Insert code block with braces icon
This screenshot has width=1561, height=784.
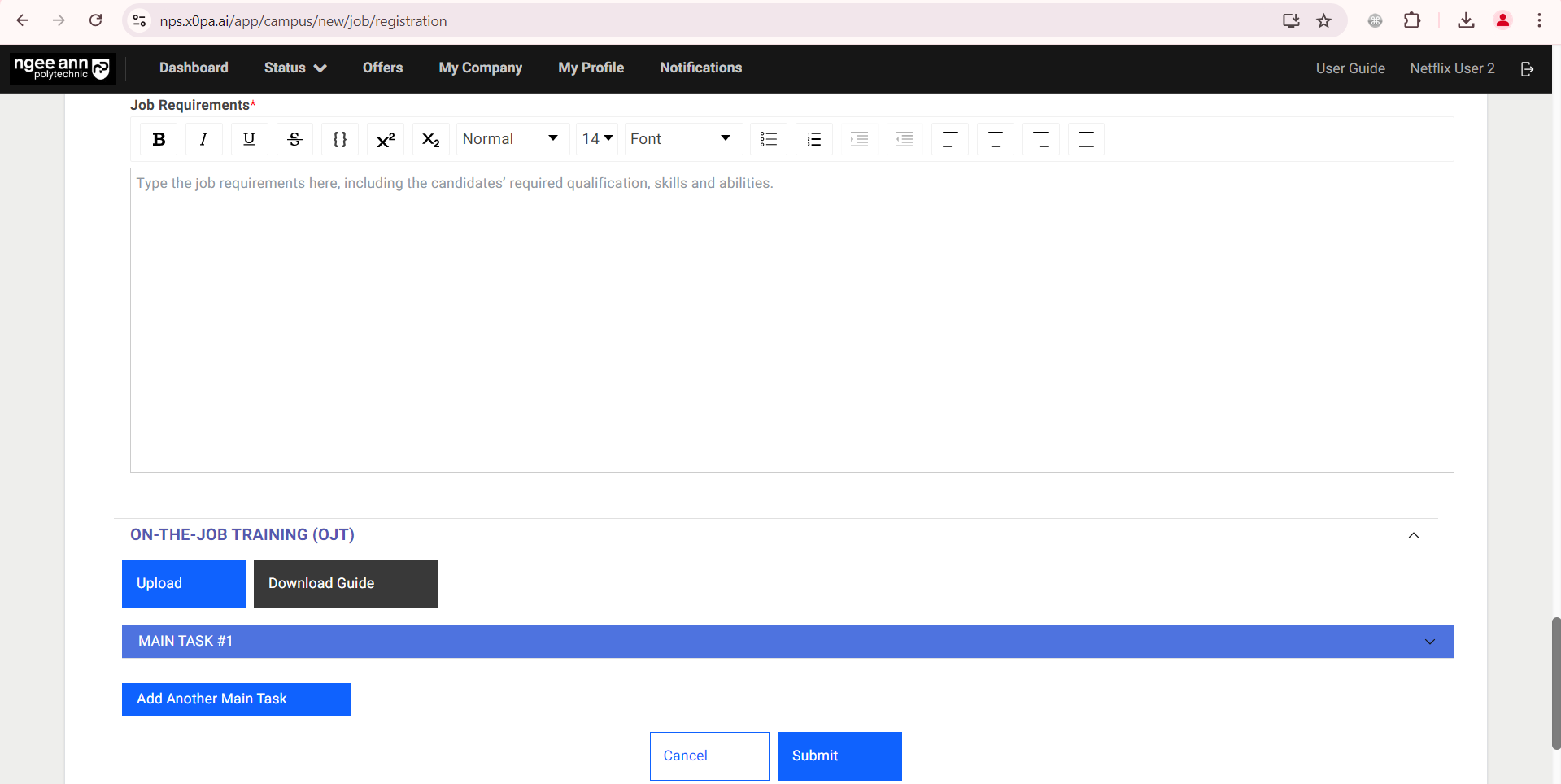point(340,139)
